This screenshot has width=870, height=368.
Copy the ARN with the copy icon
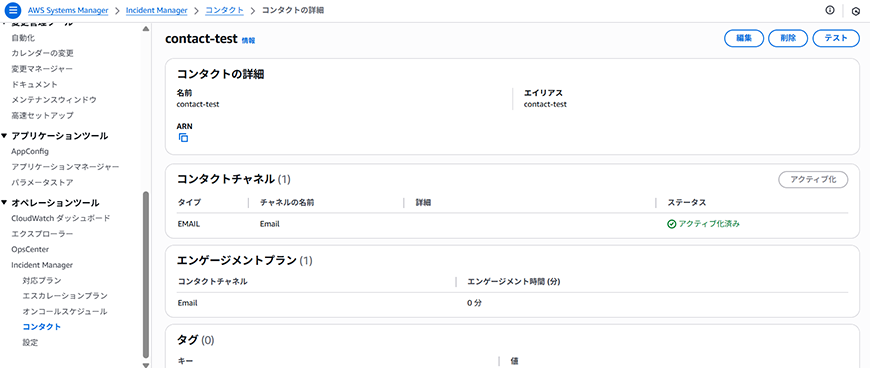click(x=183, y=138)
